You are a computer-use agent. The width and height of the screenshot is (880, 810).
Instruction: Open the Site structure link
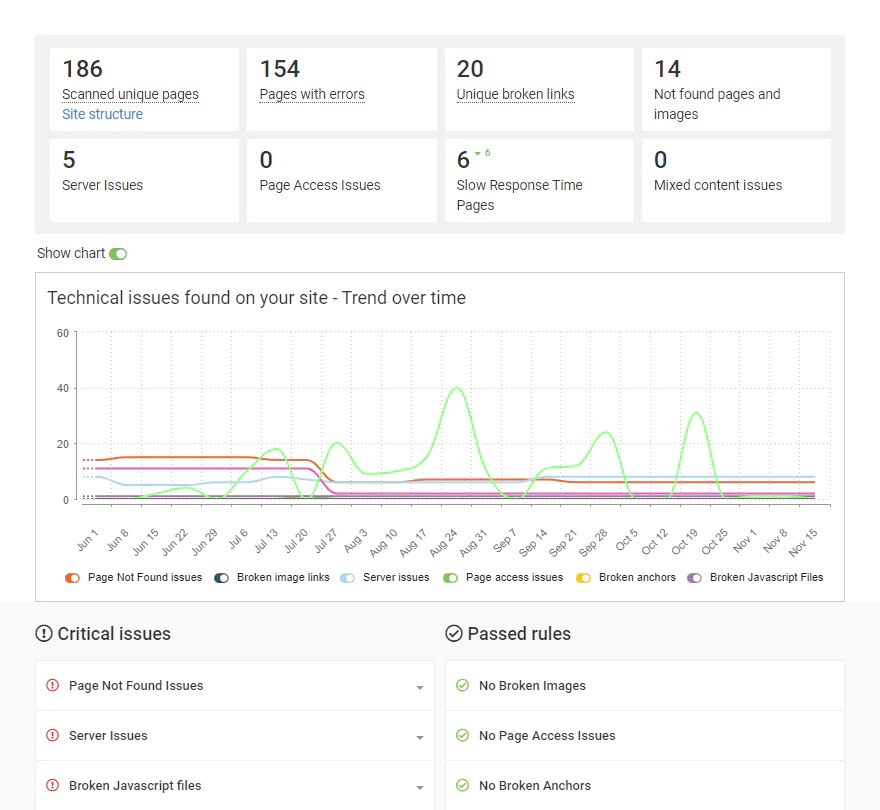tap(102, 114)
